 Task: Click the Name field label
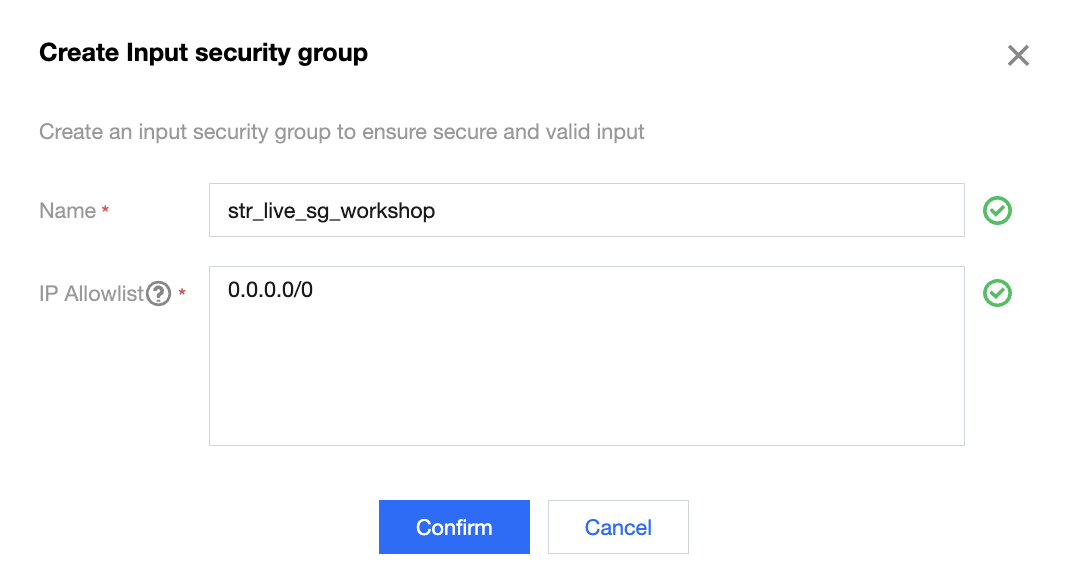(67, 211)
